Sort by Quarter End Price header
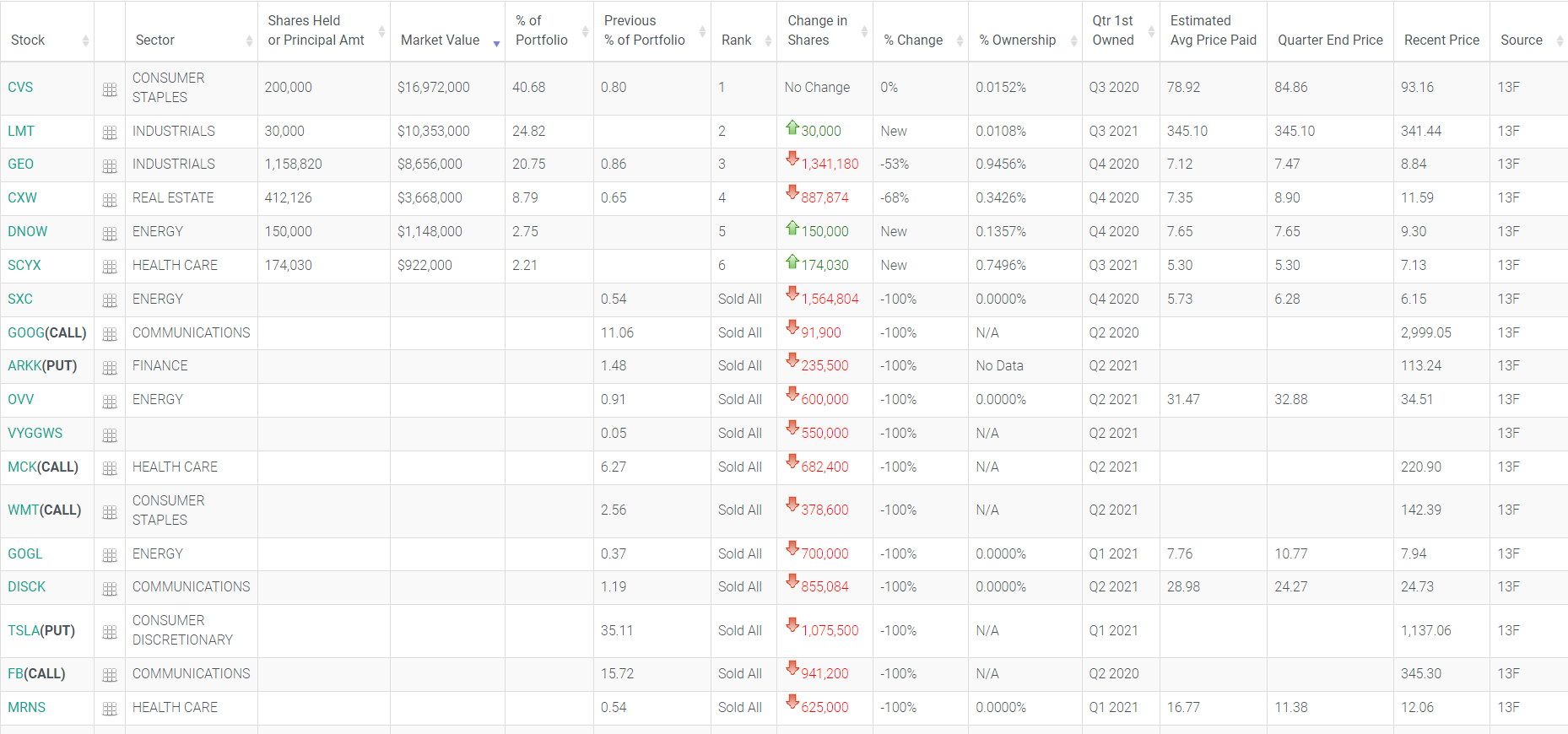This screenshot has height=734, width=1568. pos(1330,31)
